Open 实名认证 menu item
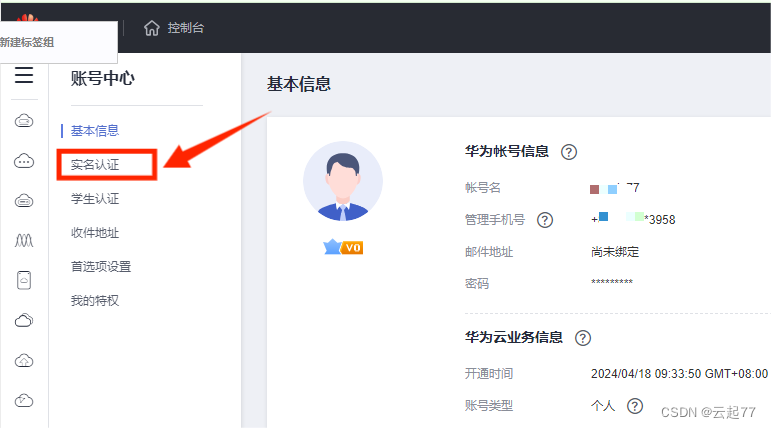Screen dimensions: 771x428 point(95,165)
